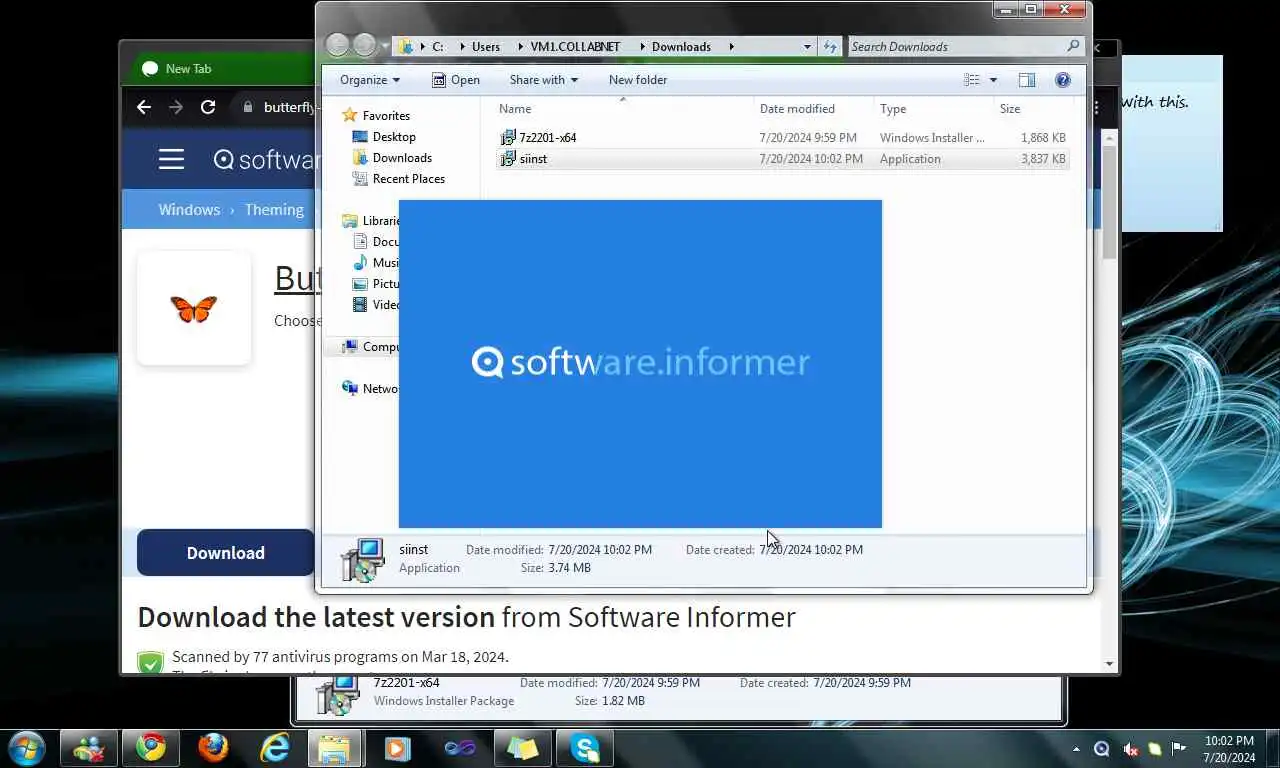Click '3,837 KB' size of siinst

[1043, 158]
